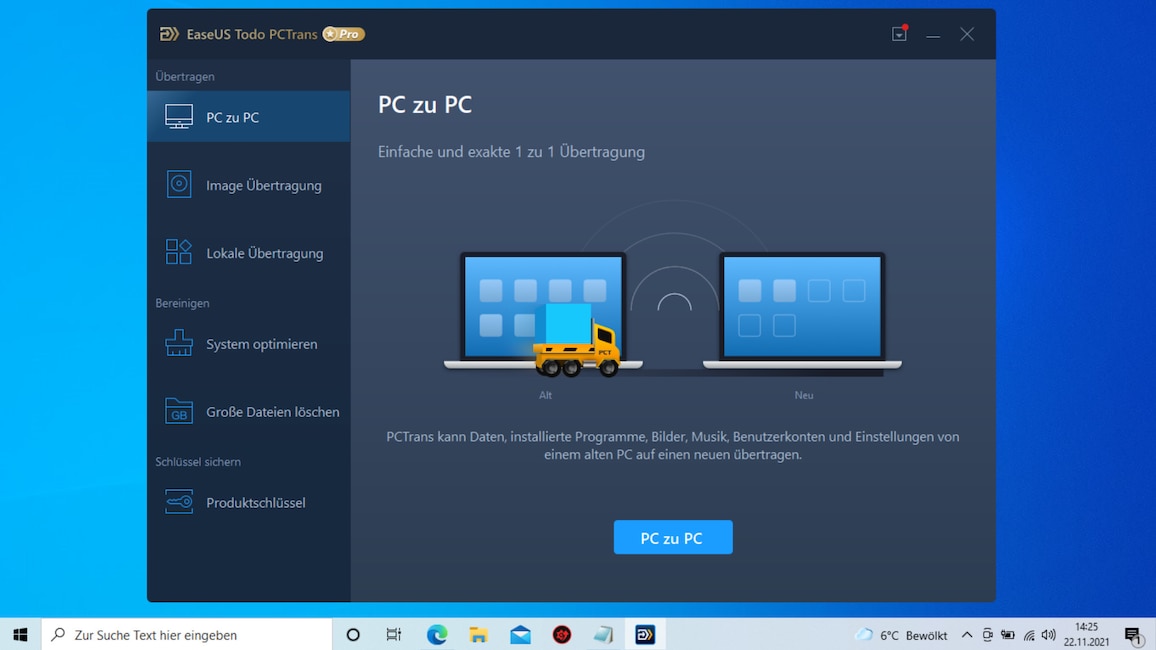
Task: Launch Microsoft Edge from the taskbar
Action: 436,634
